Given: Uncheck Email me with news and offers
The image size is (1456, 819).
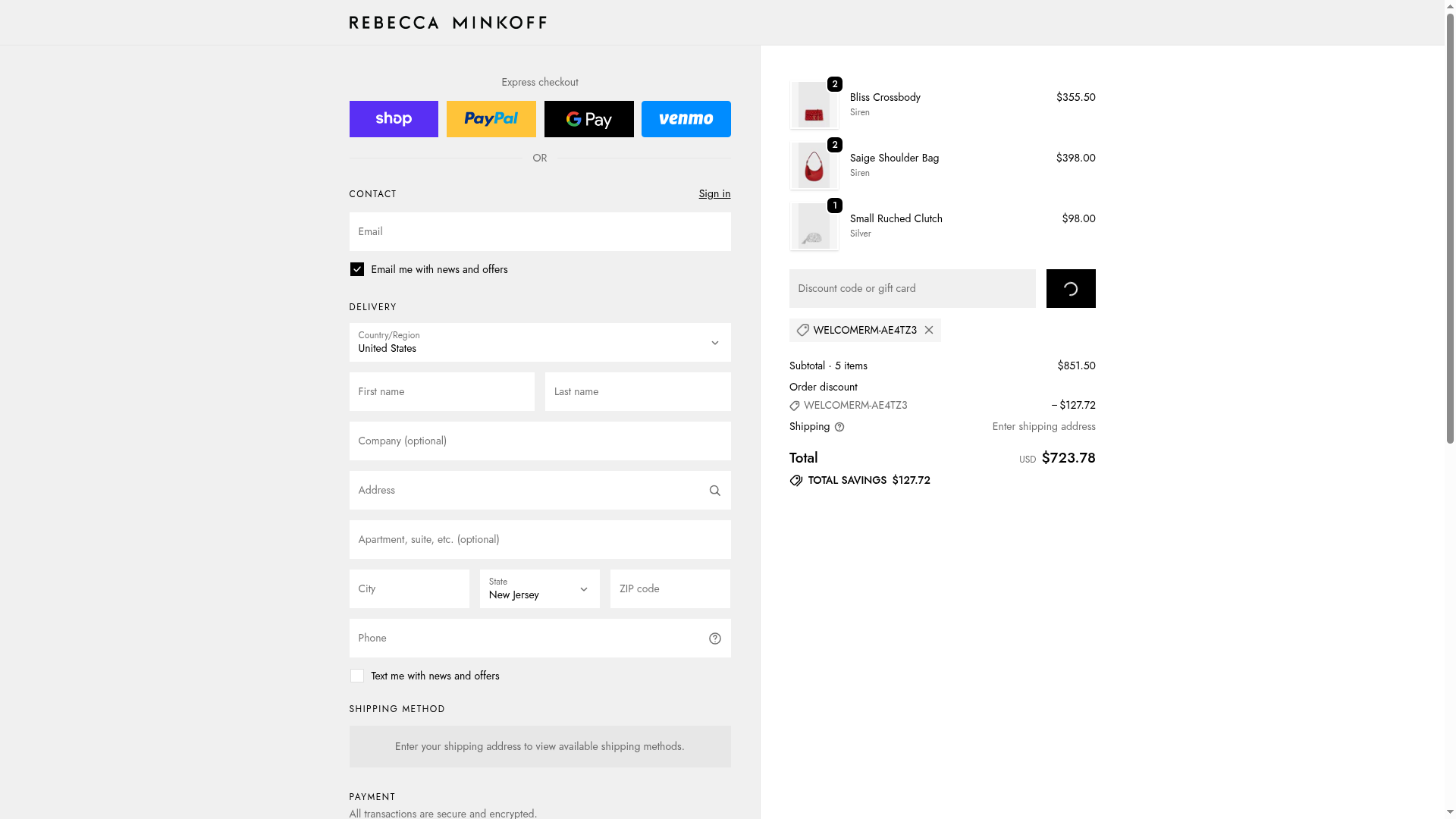Looking at the screenshot, I should (357, 269).
